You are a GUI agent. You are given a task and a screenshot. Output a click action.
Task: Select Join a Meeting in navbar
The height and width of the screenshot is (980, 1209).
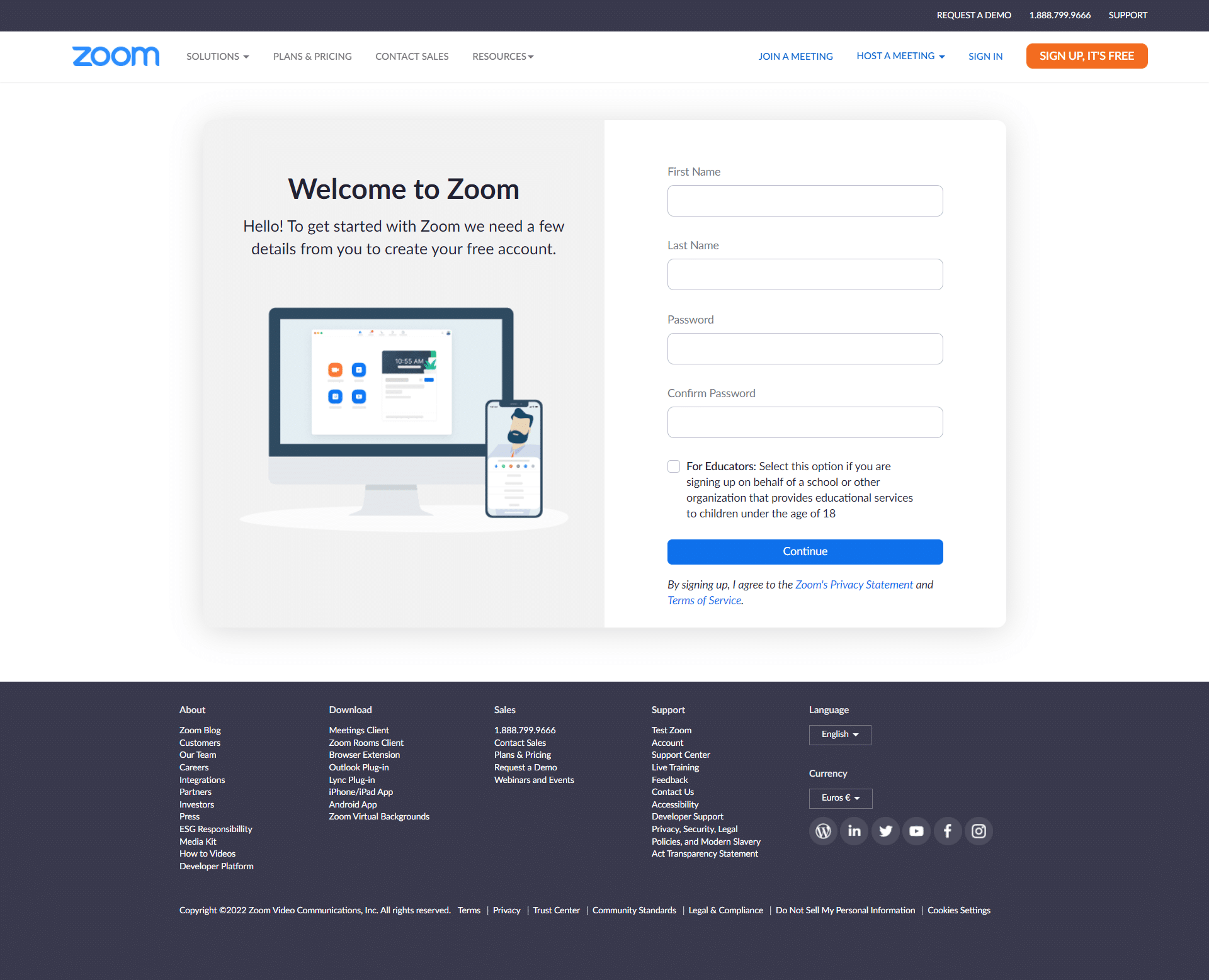795,57
